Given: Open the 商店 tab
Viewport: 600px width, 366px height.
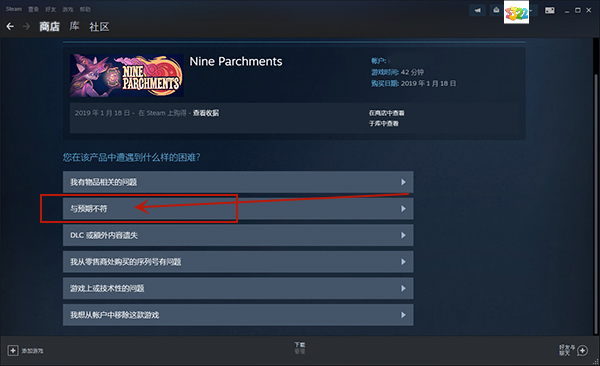Looking at the screenshot, I should click(49, 26).
